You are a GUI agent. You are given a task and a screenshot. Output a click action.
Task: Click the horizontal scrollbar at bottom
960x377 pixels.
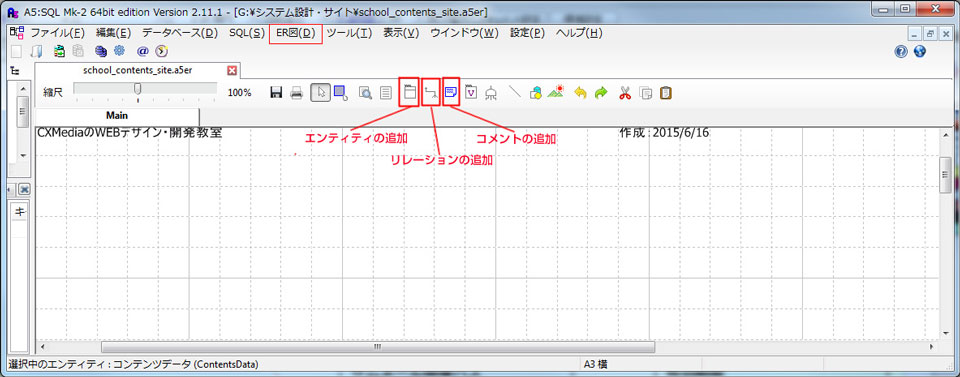pos(378,347)
